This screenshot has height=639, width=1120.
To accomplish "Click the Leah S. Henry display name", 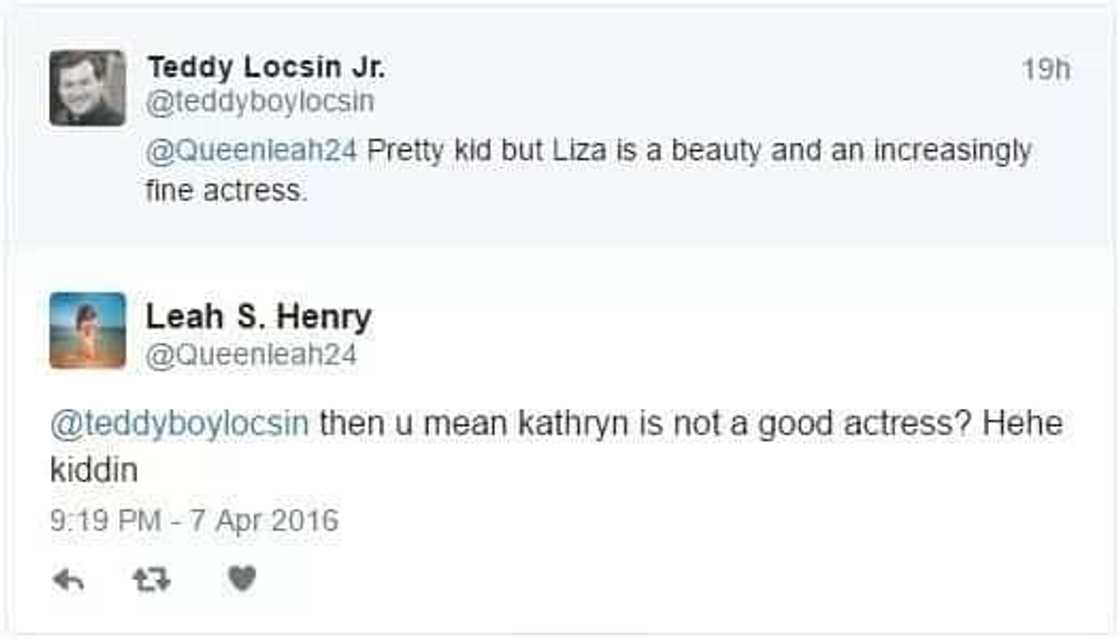I will [x=258, y=317].
